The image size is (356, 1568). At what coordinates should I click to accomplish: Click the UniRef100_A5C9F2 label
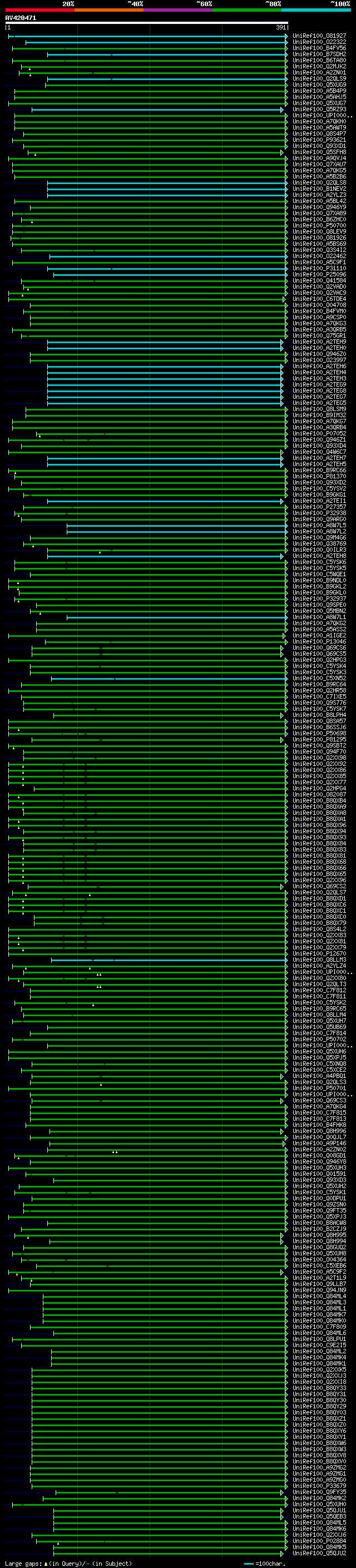pyautogui.click(x=319, y=1272)
